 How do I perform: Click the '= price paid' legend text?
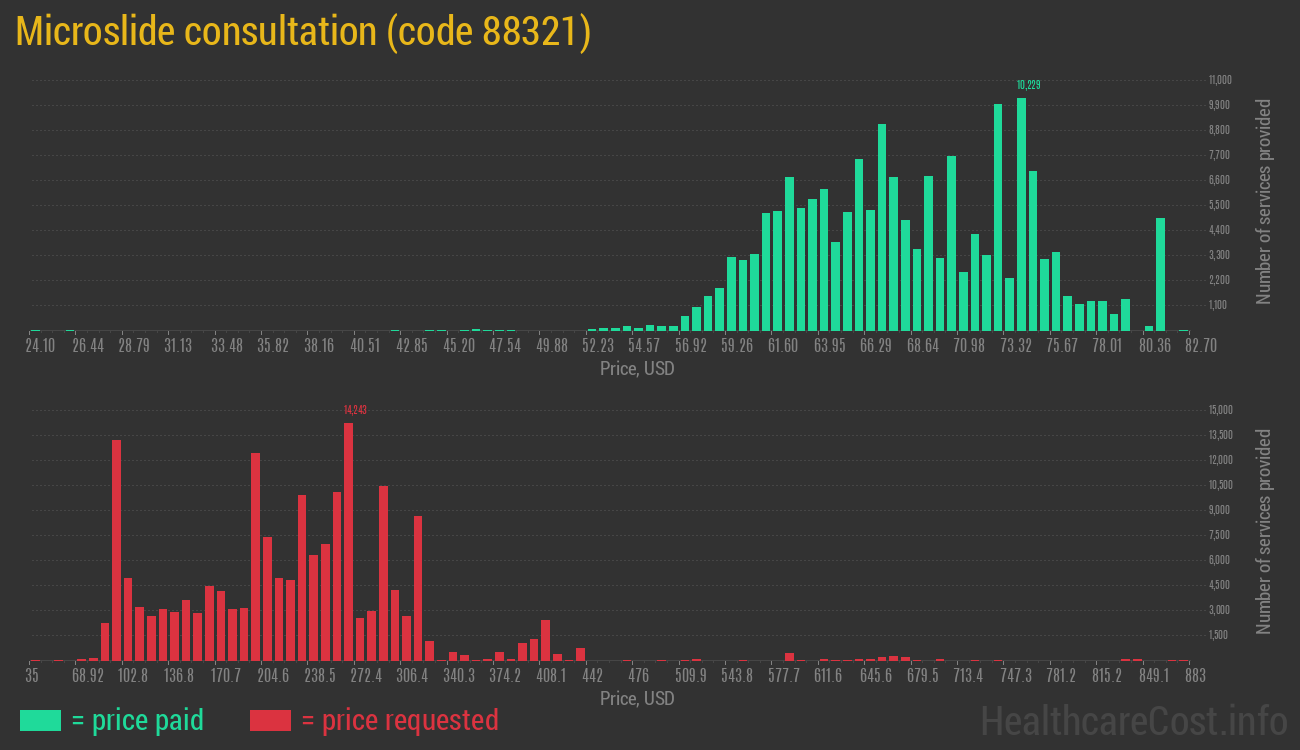pyautogui.click(x=138, y=720)
